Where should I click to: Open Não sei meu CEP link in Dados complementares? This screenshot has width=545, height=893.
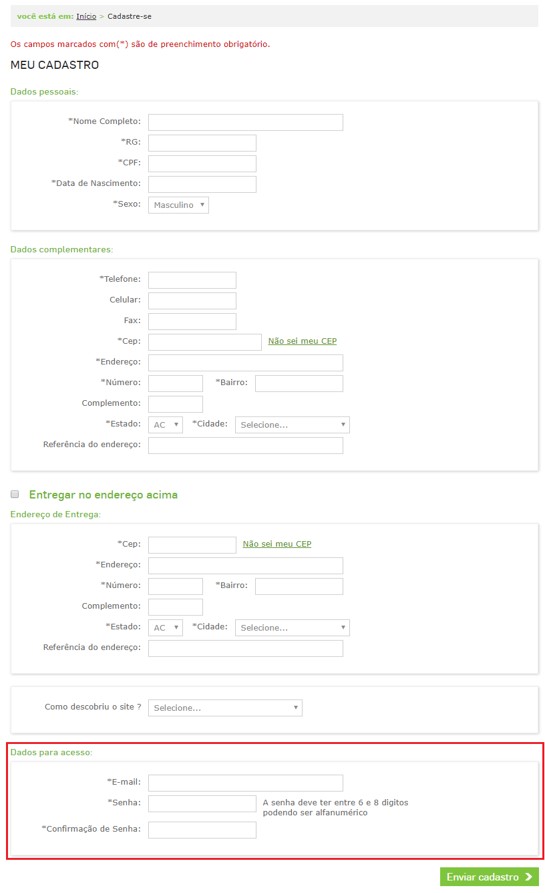point(302,341)
